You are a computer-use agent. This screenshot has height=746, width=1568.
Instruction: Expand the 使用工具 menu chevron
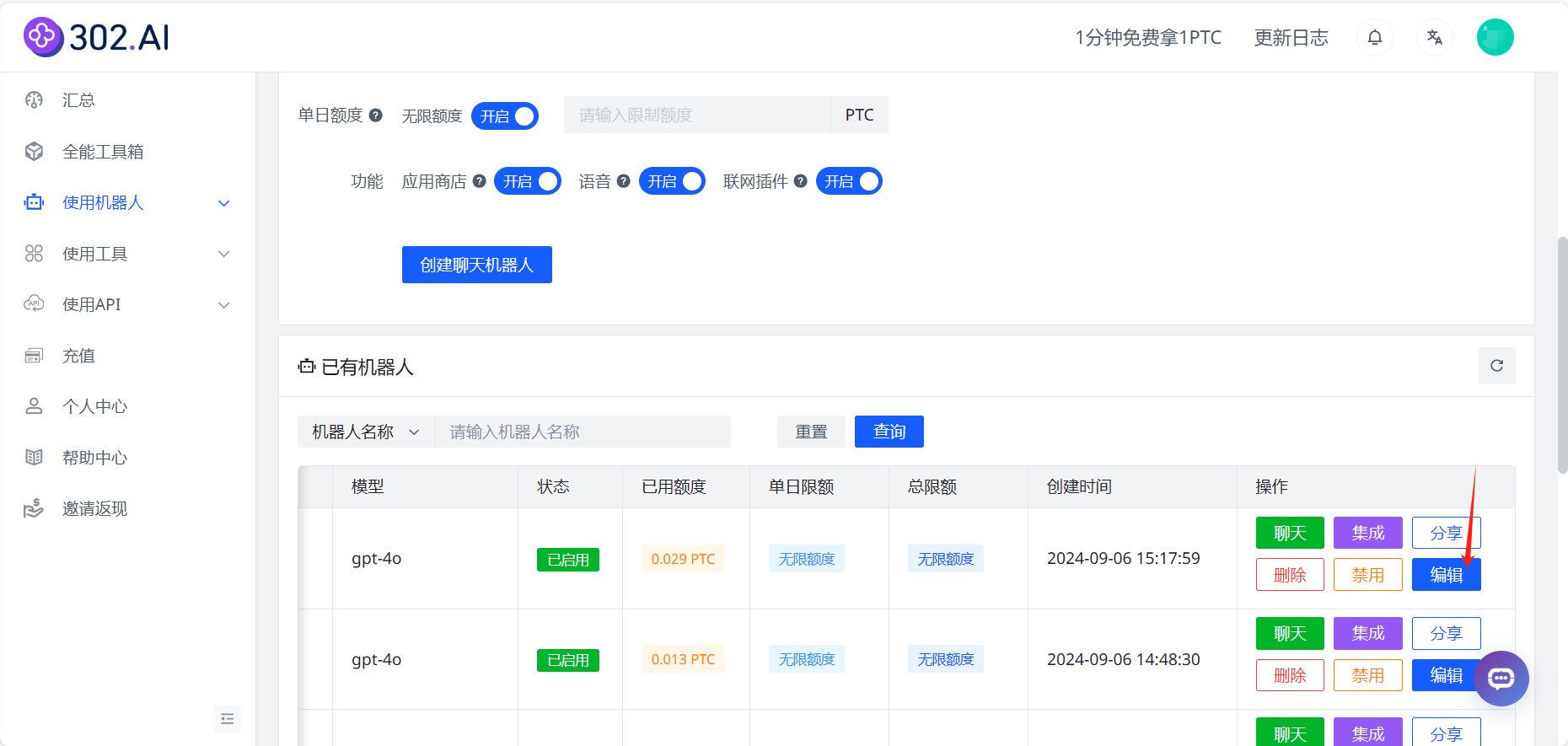[224, 254]
